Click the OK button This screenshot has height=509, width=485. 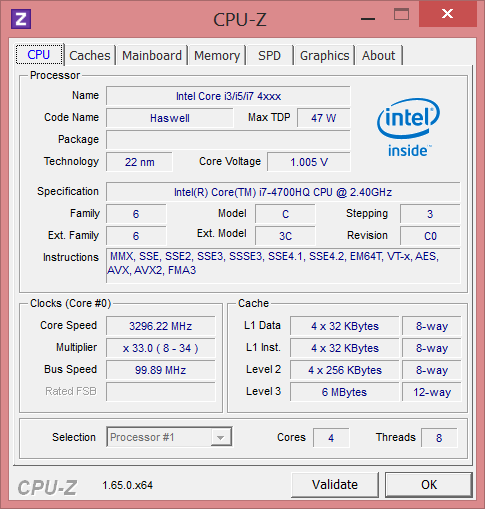[x=429, y=485]
